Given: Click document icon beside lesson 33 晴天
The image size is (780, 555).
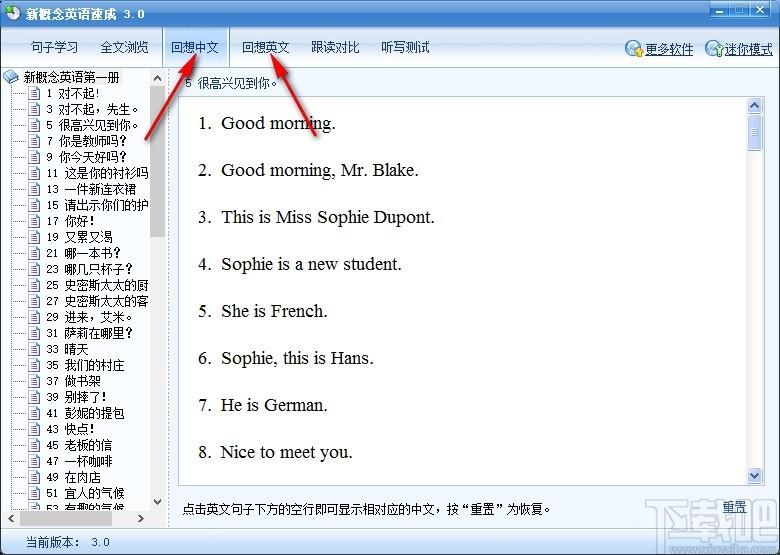Looking at the screenshot, I should 34,349.
